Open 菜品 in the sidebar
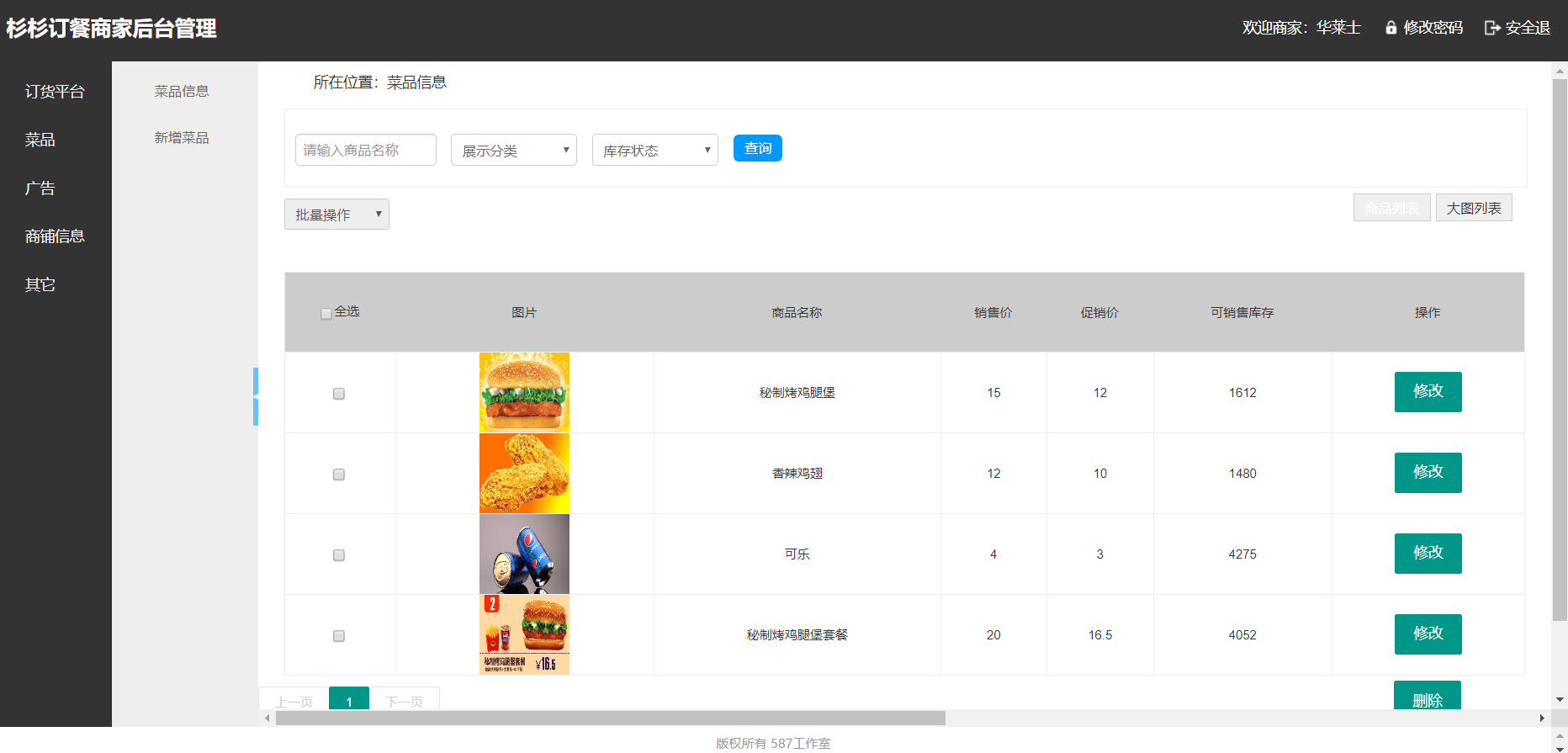The height and width of the screenshot is (753, 1568). [x=40, y=140]
